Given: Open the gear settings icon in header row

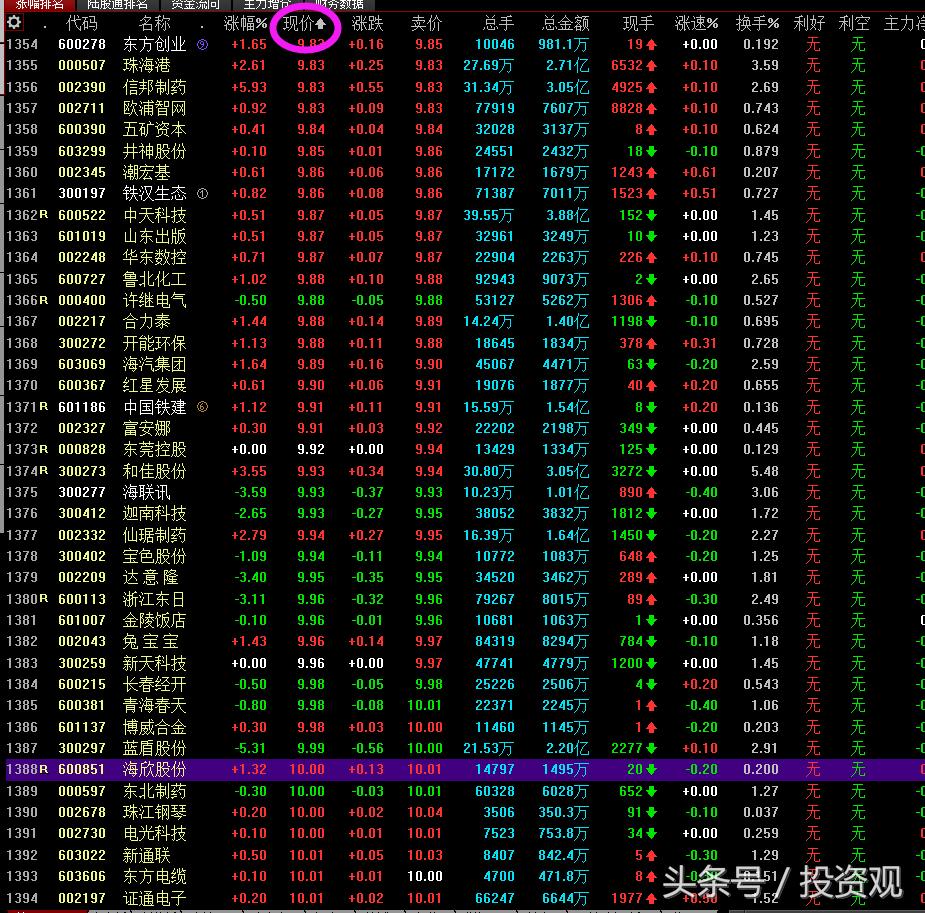Looking at the screenshot, I should tap(14, 23).
